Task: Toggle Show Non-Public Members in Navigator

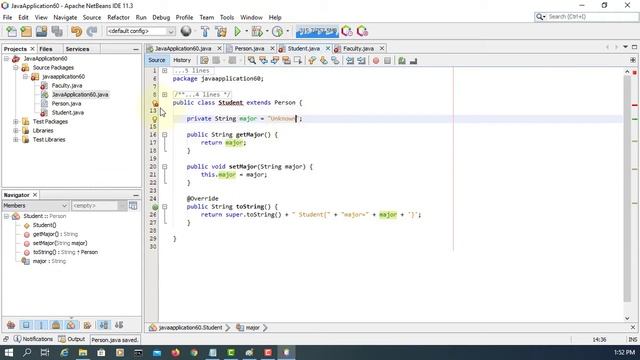Action: click(x=56, y=325)
